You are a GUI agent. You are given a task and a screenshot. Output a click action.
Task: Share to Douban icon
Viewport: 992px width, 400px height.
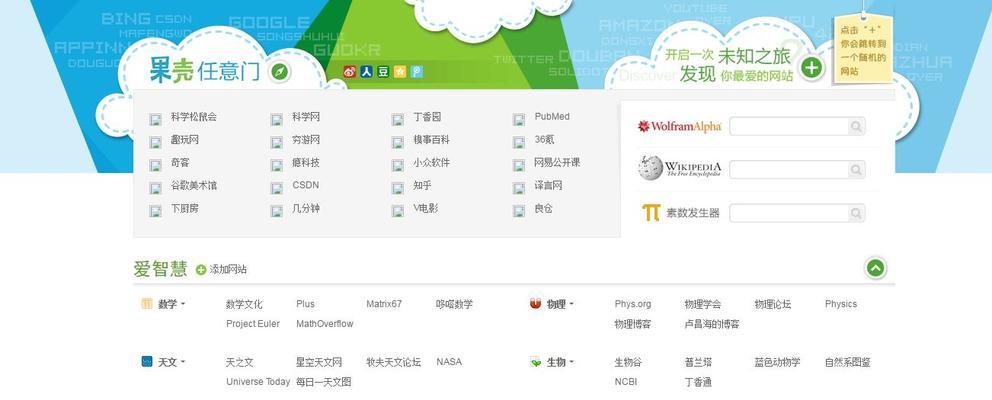(x=383, y=72)
